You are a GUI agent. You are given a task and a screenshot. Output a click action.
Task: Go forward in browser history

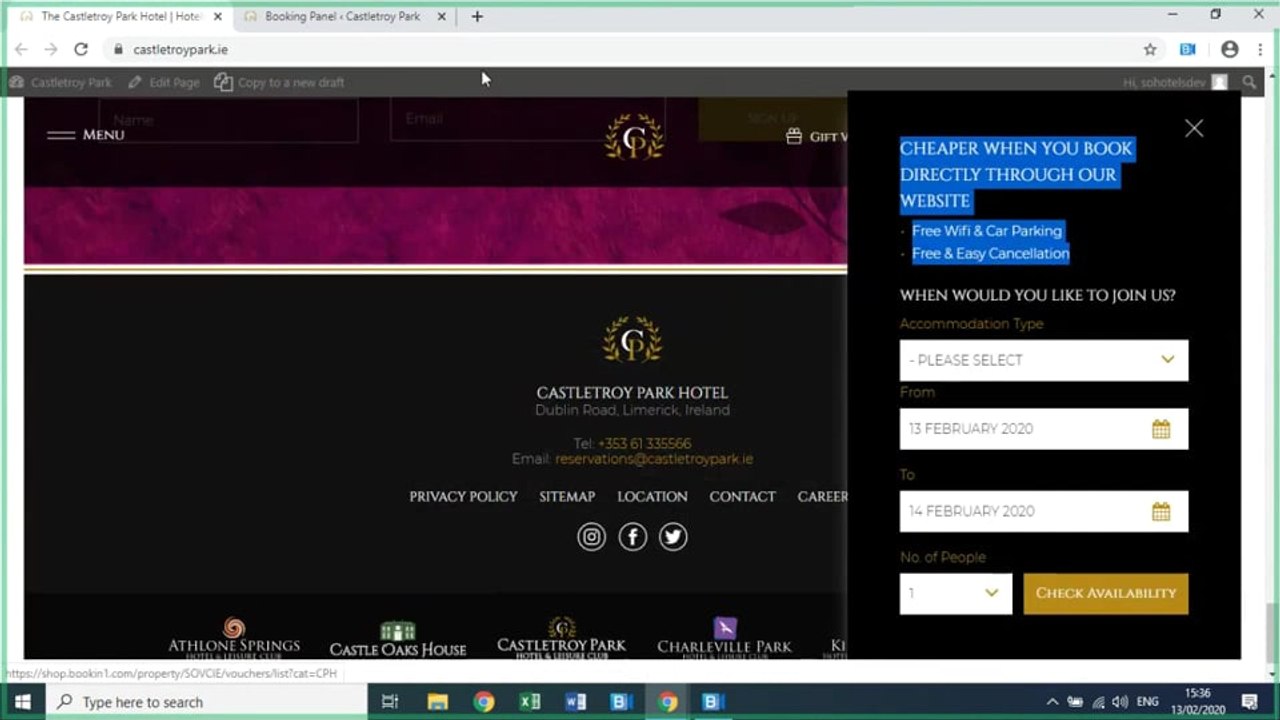[x=51, y=49]
